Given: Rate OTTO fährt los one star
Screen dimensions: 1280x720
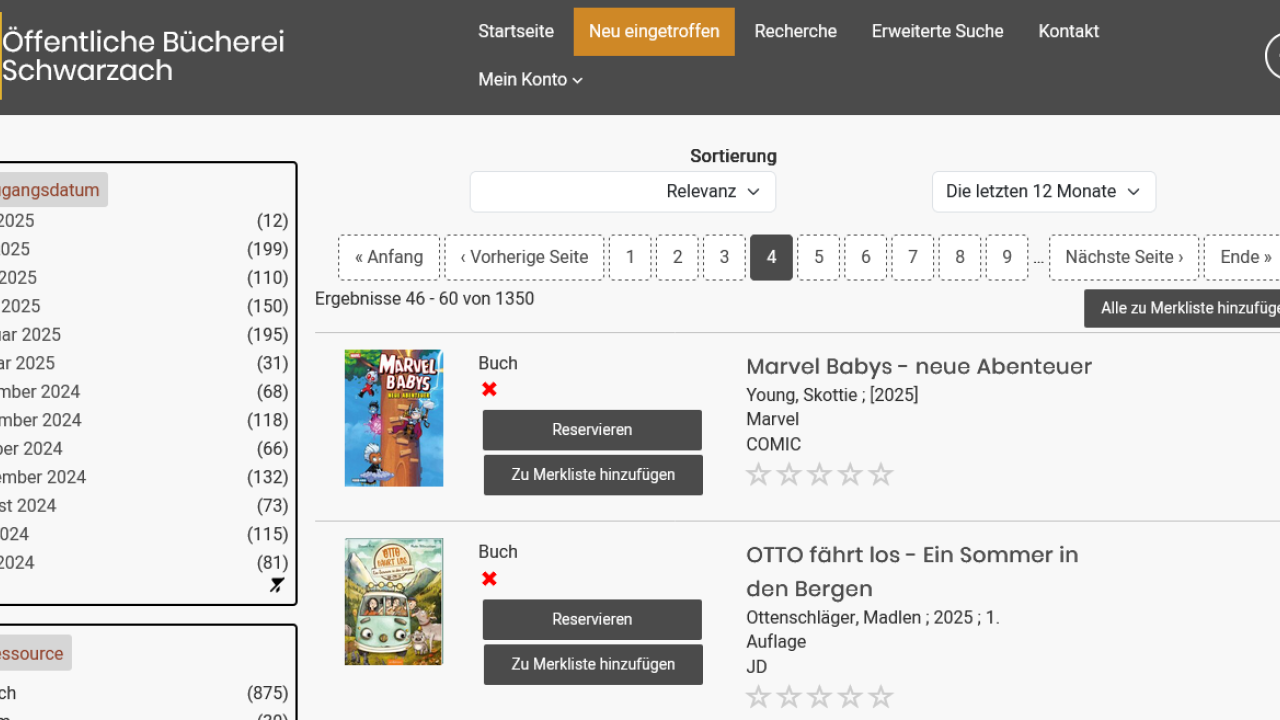Looking at the screenshot, I should 759,697.
